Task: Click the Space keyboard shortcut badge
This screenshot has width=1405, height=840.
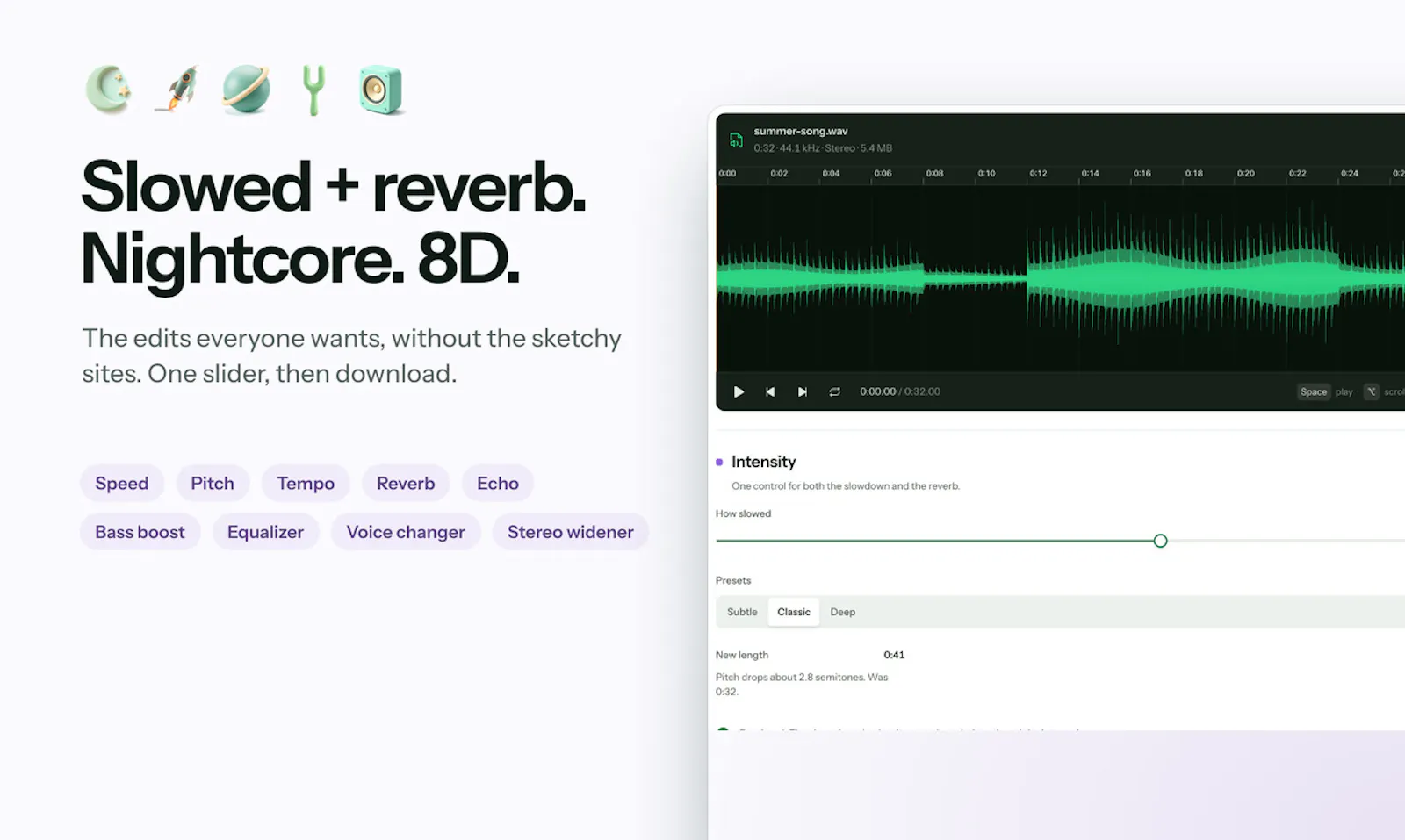Action: [x=1314, y=392]
